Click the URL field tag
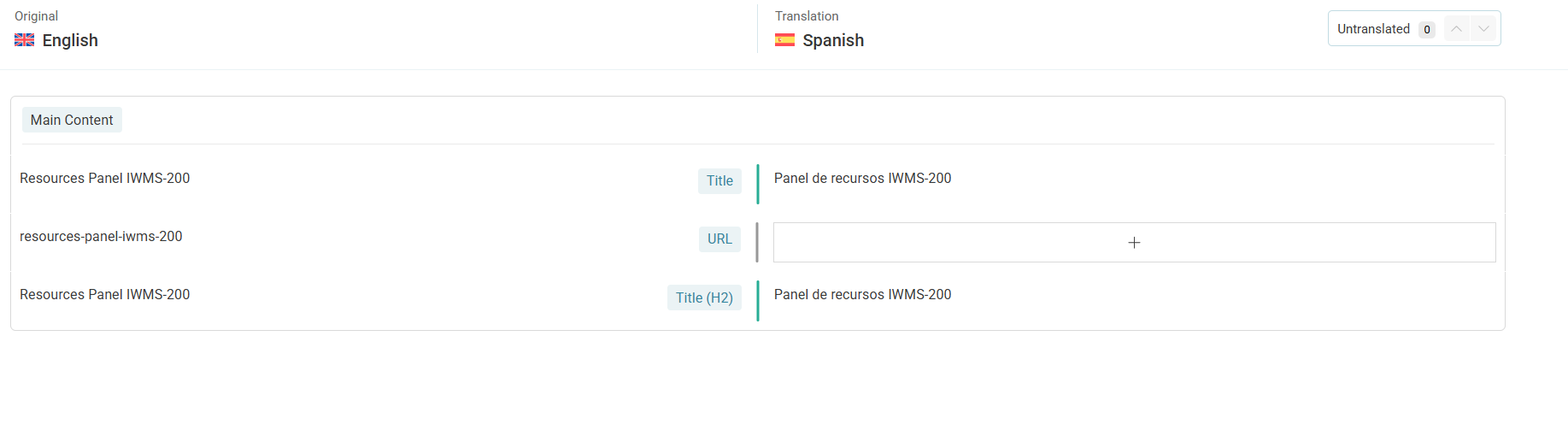This screenshot has width=1568, height=442. (719, 239)
